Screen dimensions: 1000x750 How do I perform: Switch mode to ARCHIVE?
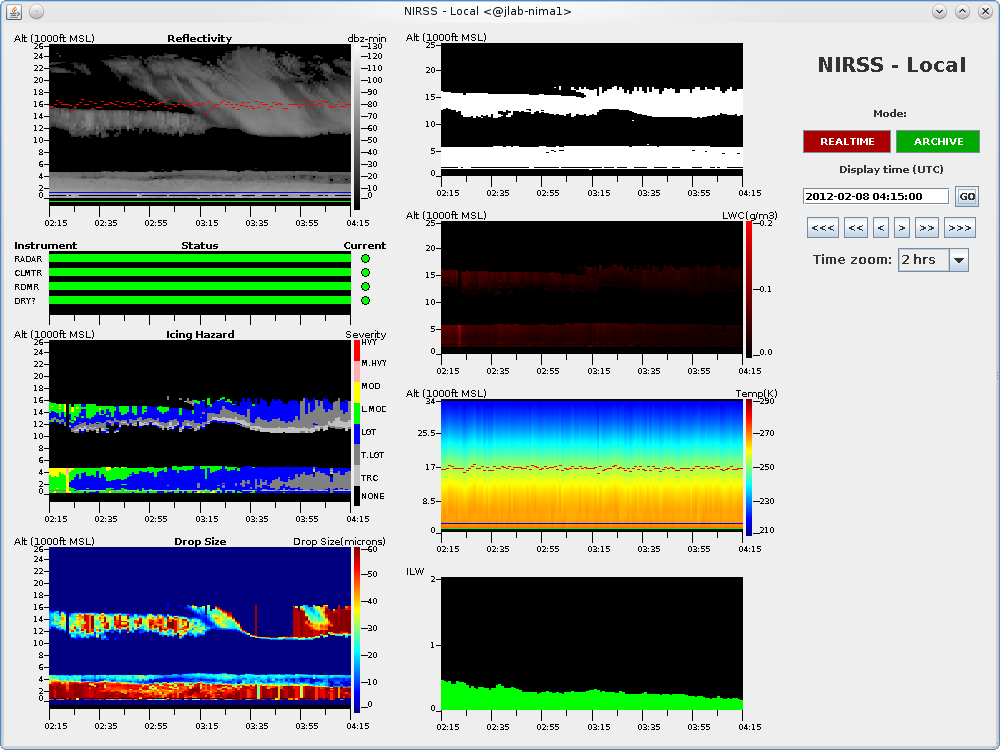[x=938, y=141]
